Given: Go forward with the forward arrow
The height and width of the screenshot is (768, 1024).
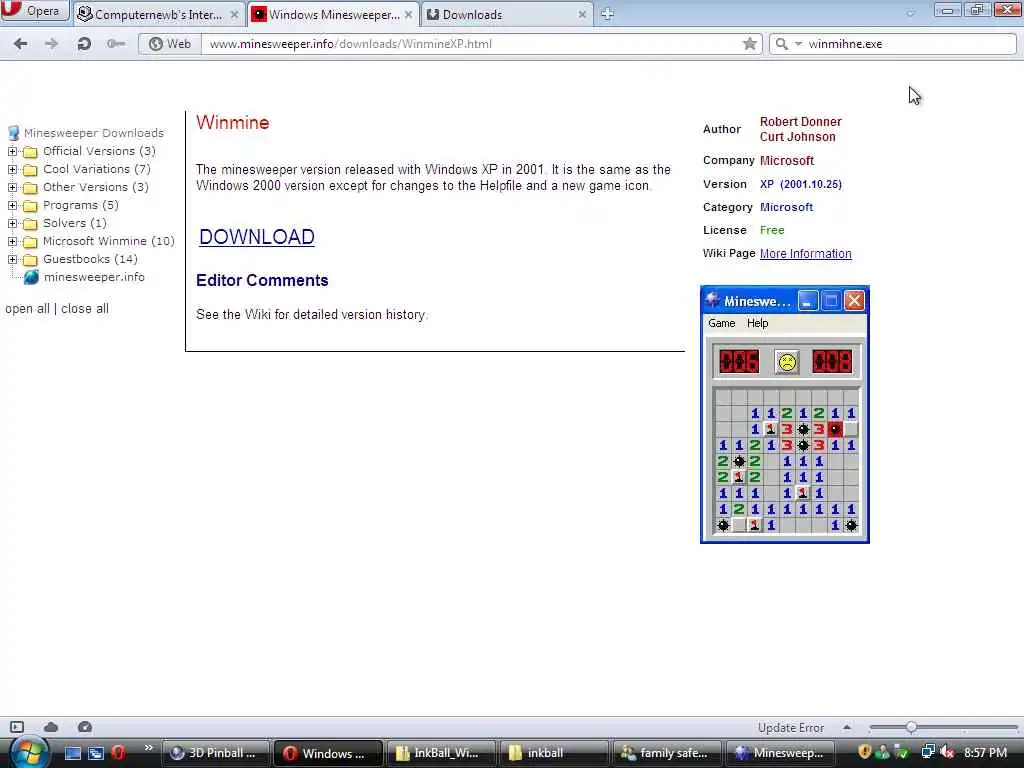Looking at the screenshot, I should coord(52,44).
